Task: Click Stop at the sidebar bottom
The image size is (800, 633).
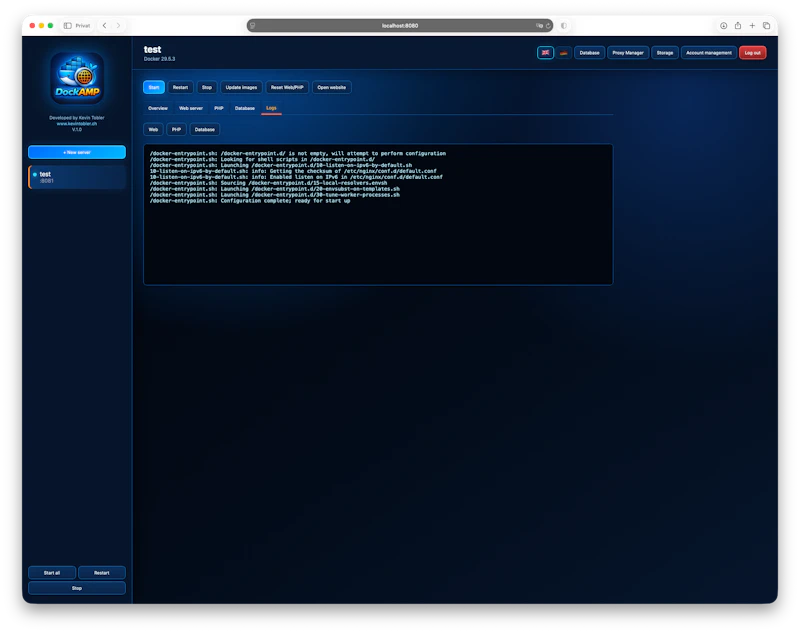Action: (x=77, y=588)
